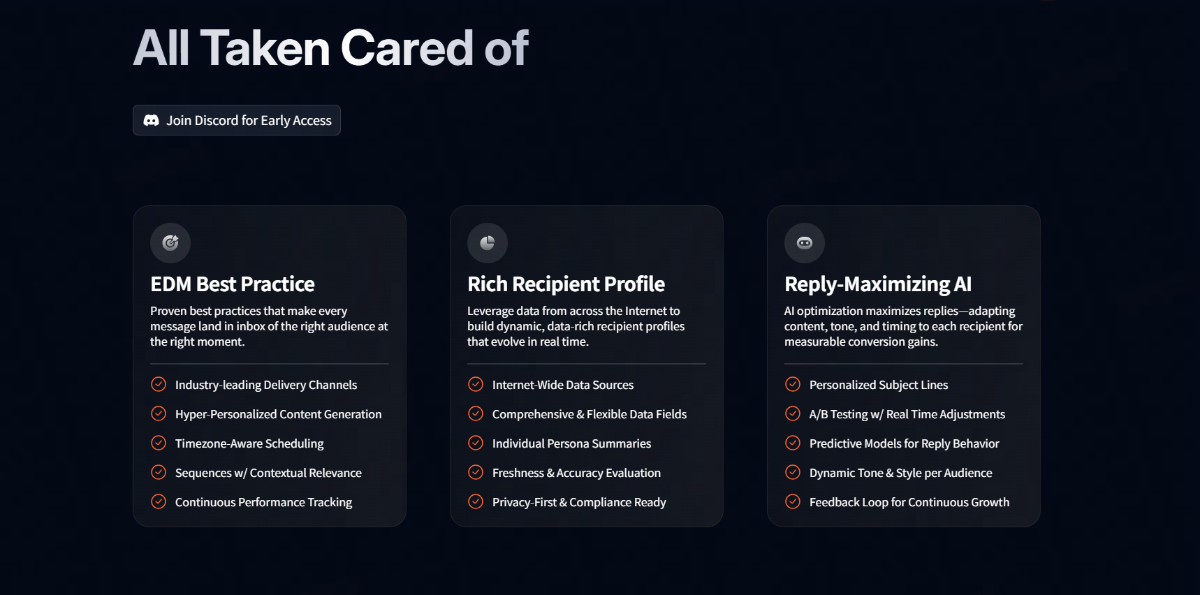Click checkmark beside Privacy-First & Compliance Ready
The height and width of the screenshot is (595, 1200).
[475, 502]
